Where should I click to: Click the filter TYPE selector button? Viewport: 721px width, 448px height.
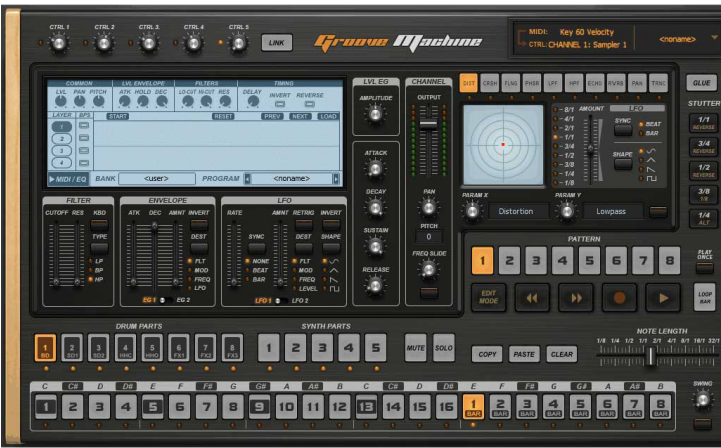point(99,249)
